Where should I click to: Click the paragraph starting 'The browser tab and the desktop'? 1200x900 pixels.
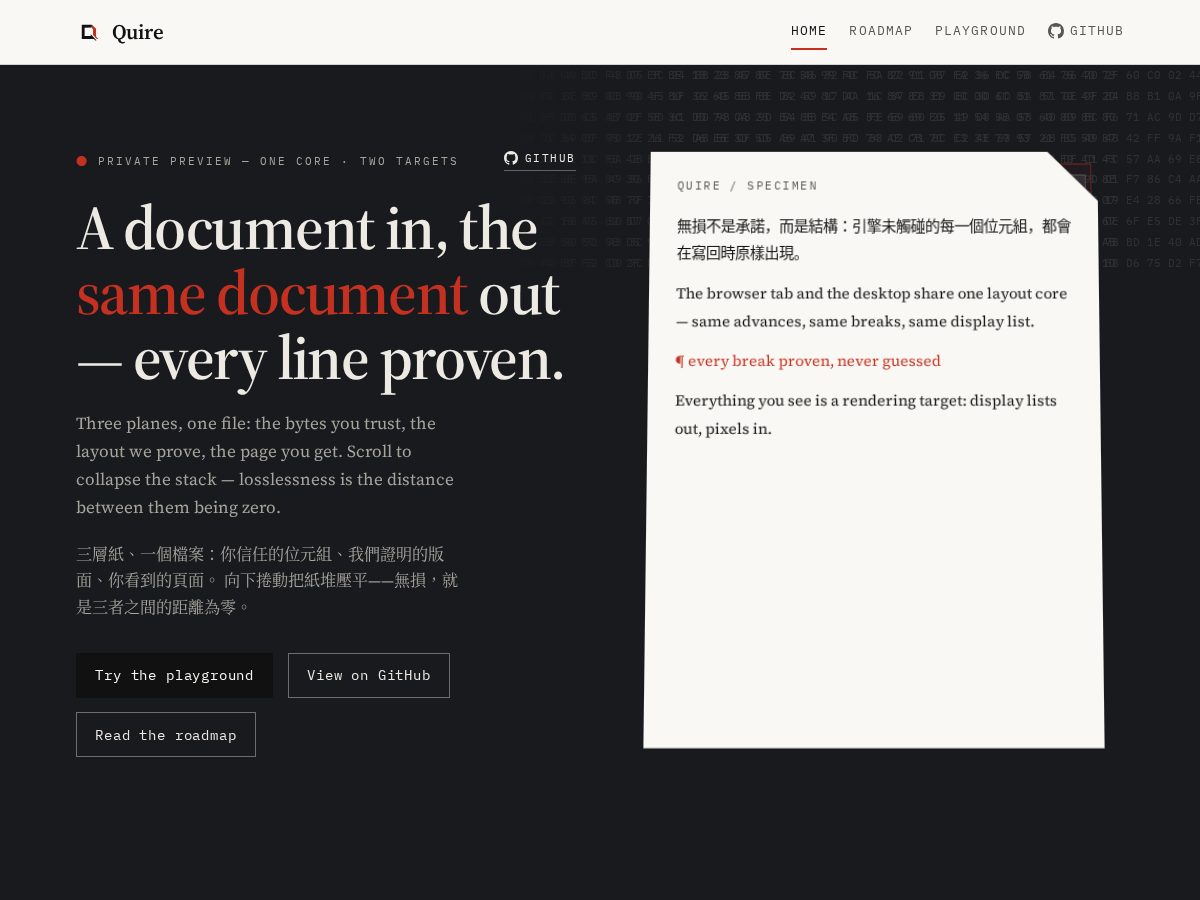[872, 307]
